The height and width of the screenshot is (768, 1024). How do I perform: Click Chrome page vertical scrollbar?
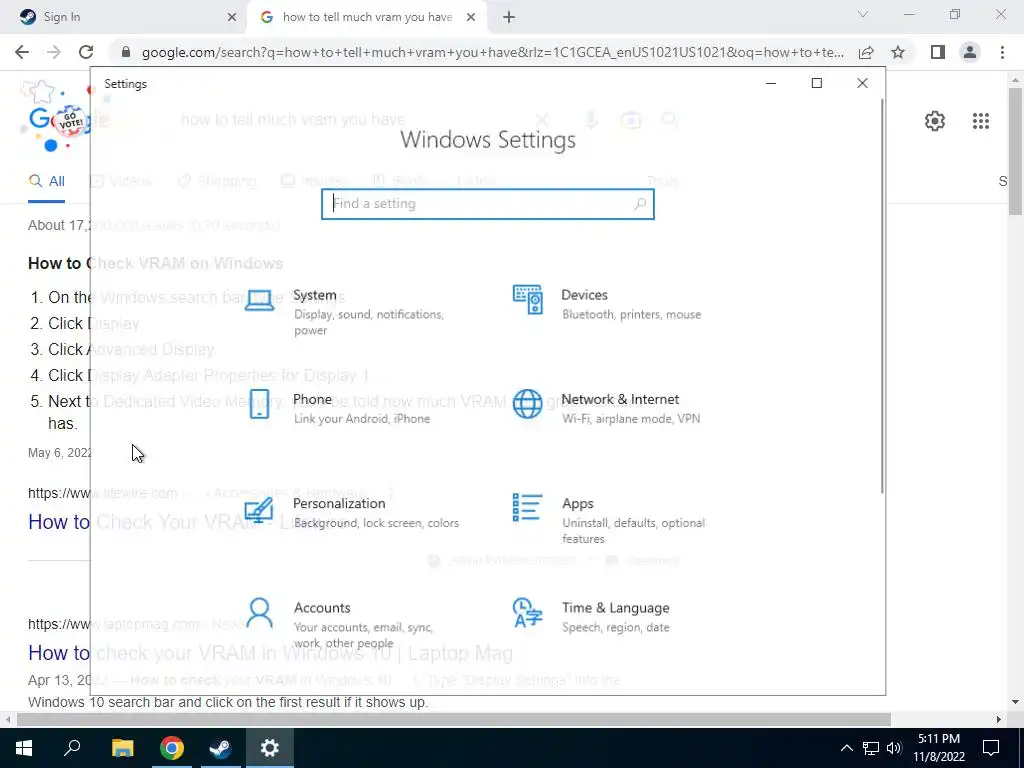1015,152
